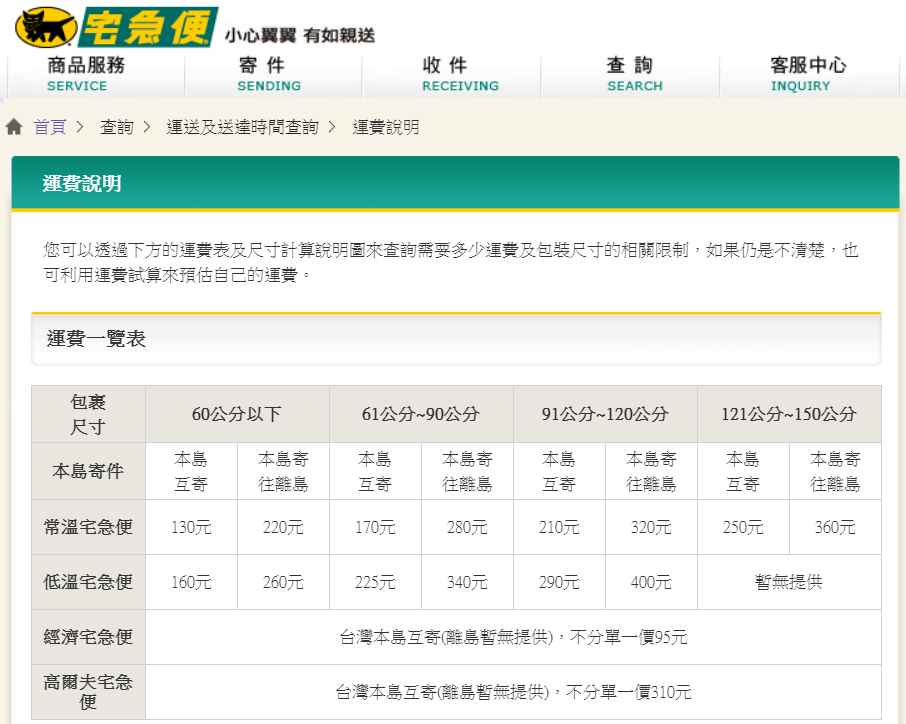The height and width of the screenshot is (724, 906).
Task: Open the 商品服務 SERVICE menu
Action: [86, 74]
